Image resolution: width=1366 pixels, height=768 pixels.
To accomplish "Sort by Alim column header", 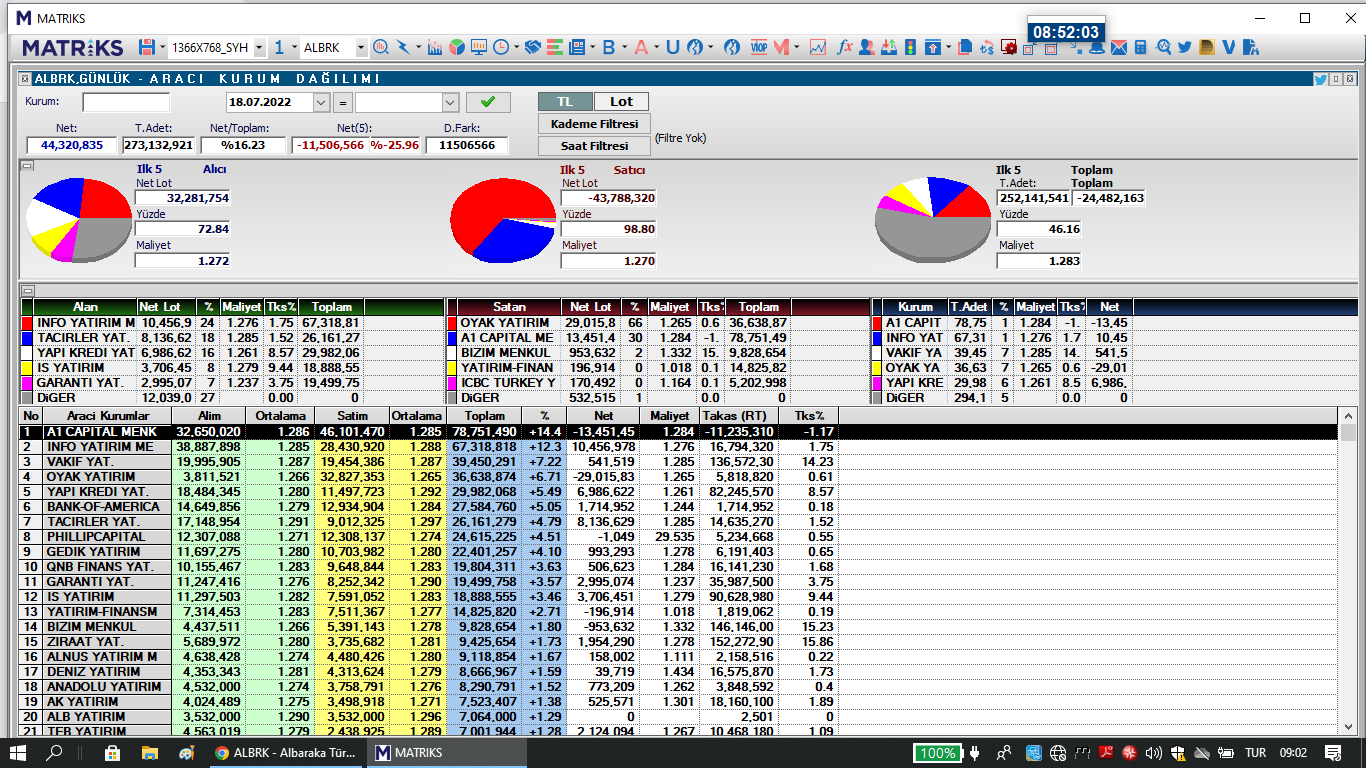I will (207, 415).
